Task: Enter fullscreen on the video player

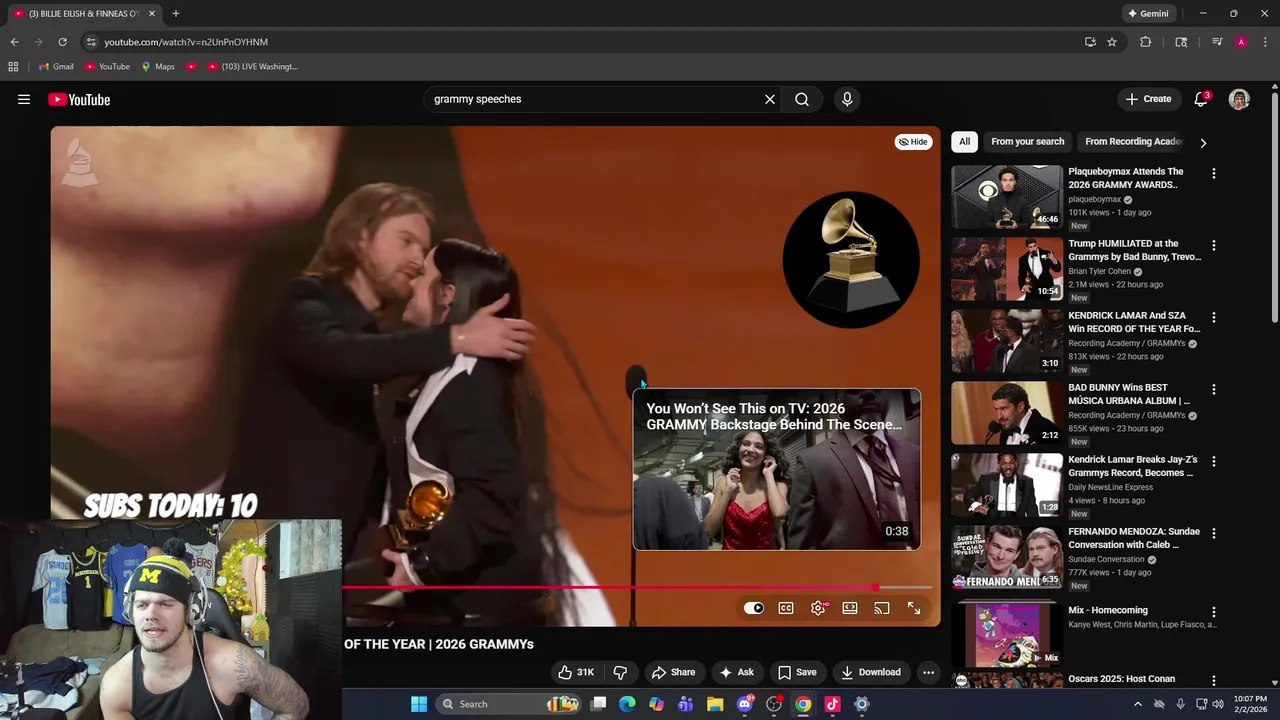Action: [914, 608]
